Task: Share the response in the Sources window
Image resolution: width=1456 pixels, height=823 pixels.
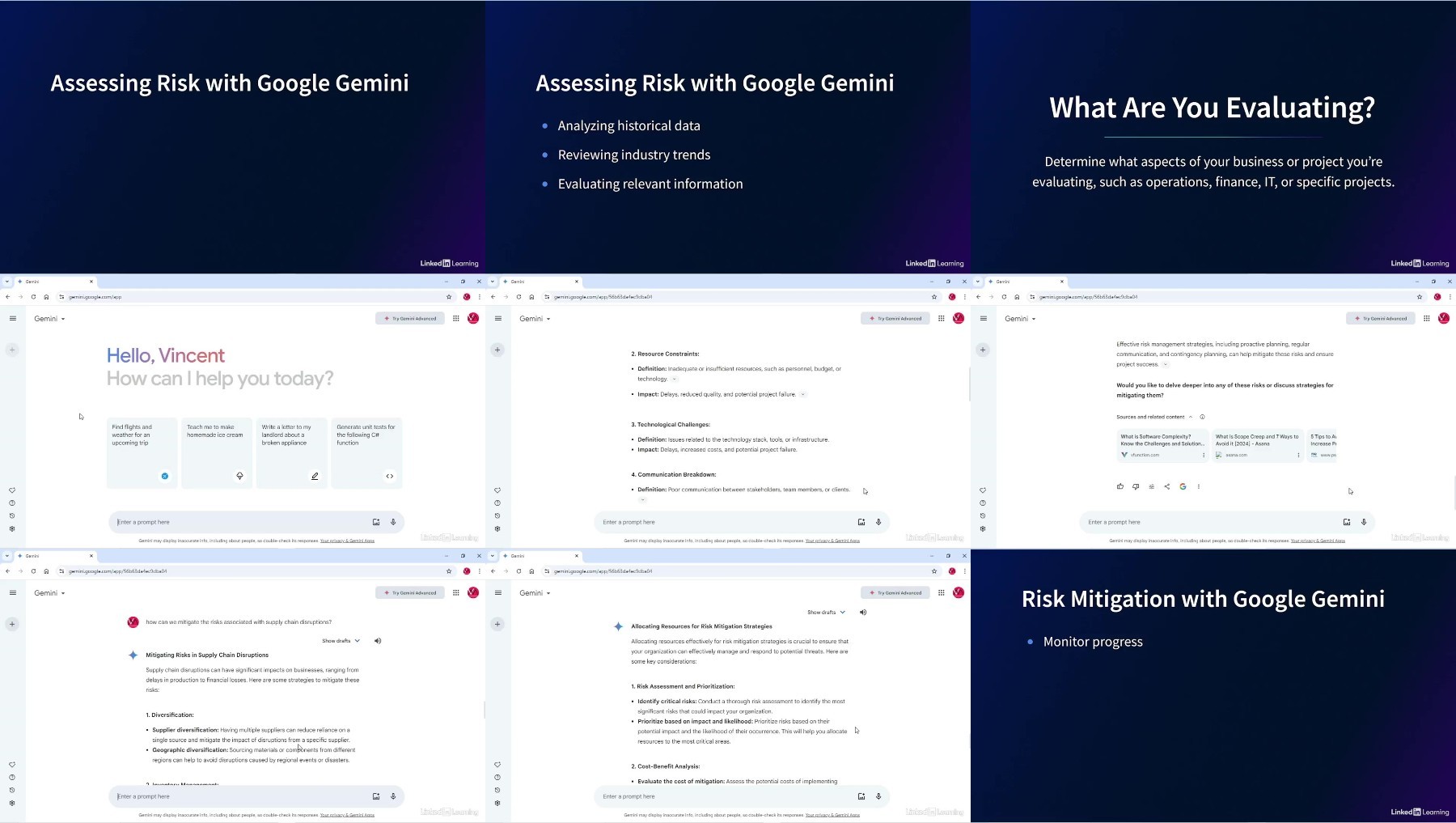Action: tap(1166, 486)
